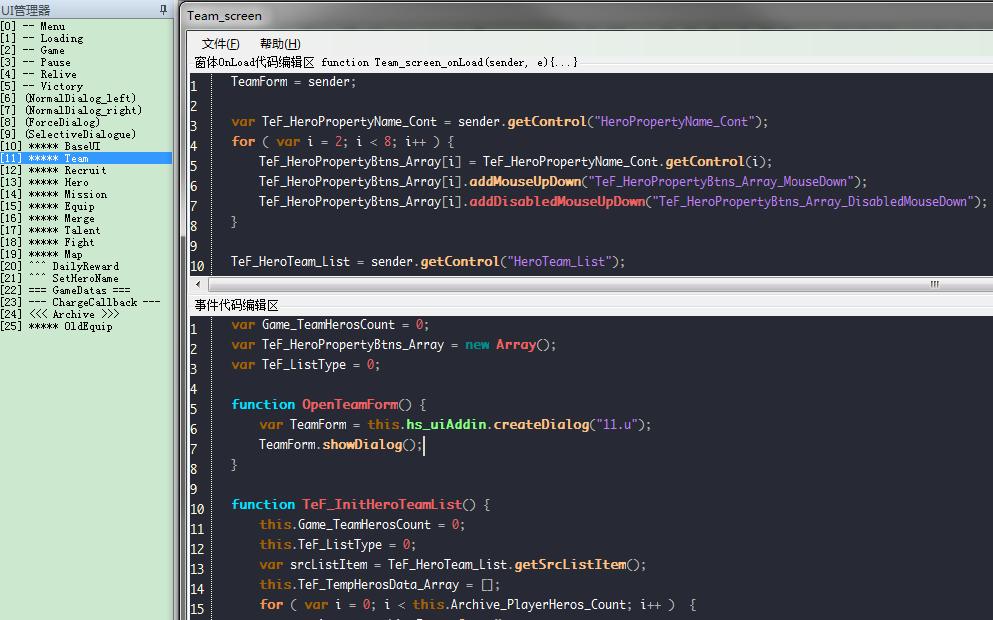Click line number 10 in OnLoad editor gutter
The width and height of the screenshot is (993, 620).
[197, 267]
